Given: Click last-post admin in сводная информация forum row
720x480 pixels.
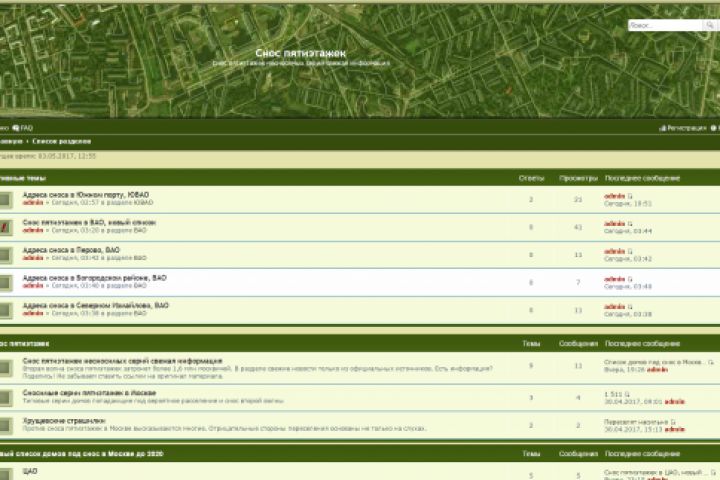Looking at the screenshot, I should (x=657, y=370).
